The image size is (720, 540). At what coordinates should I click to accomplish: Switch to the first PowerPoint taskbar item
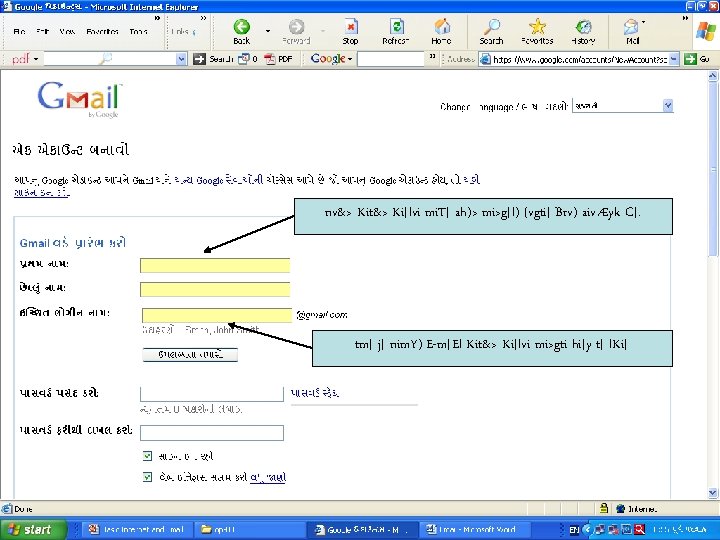tap(137, 529)
